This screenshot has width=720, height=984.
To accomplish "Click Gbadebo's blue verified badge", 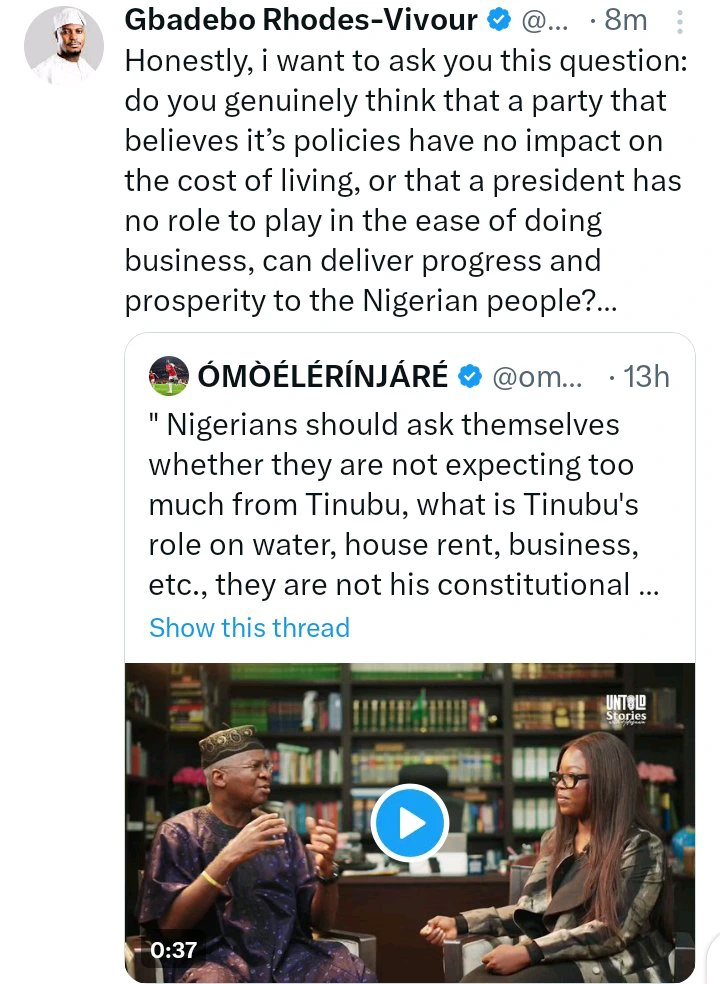I will pos(499,21).
